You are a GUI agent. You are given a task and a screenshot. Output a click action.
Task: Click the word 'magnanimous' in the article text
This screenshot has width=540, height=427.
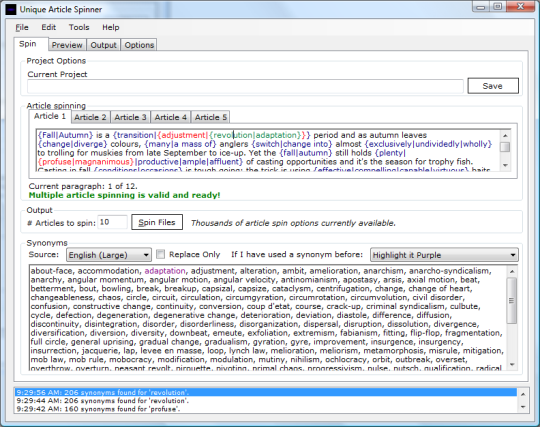coord(103,162)
